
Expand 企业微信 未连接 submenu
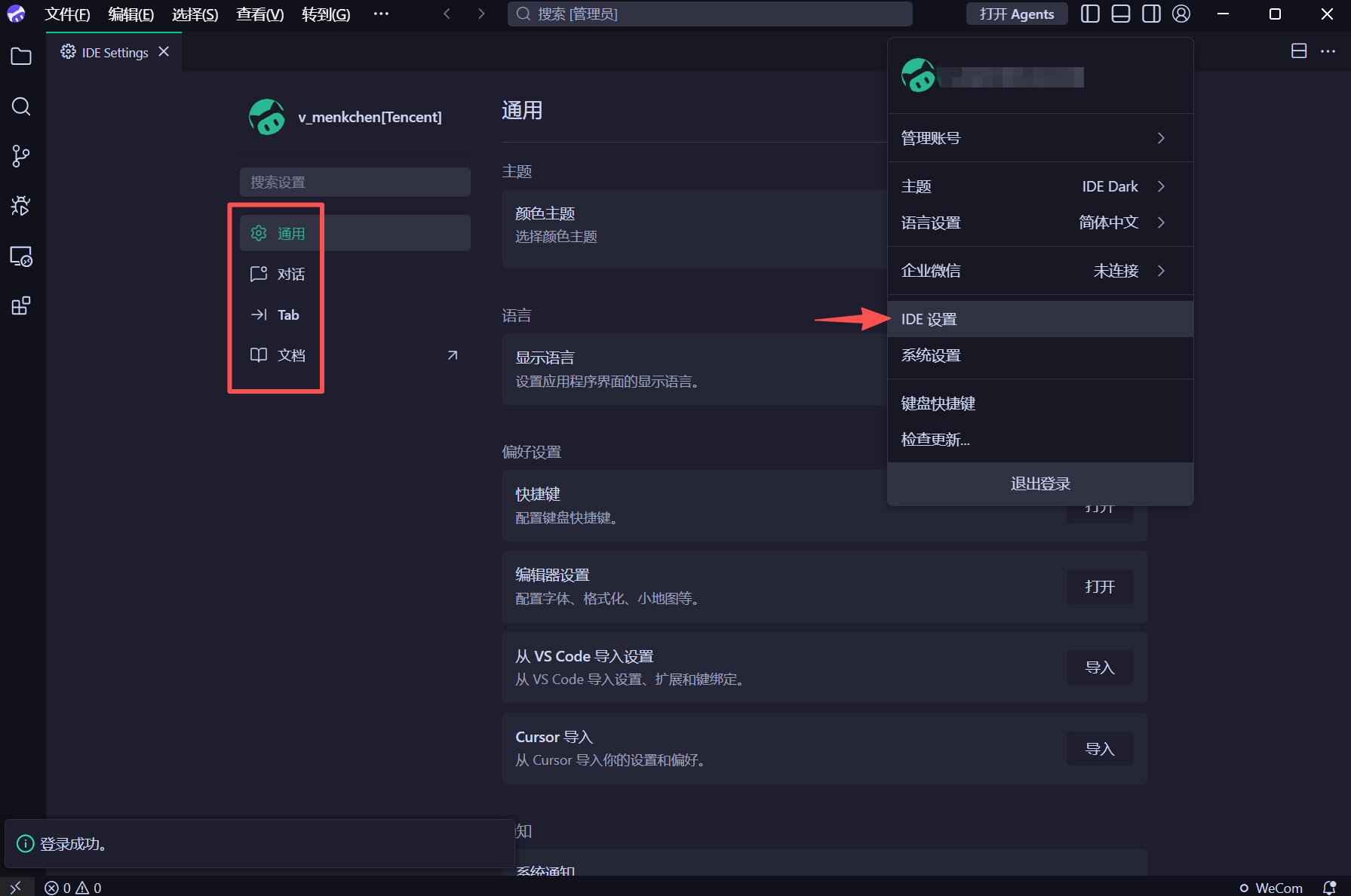coord(1040,271)
